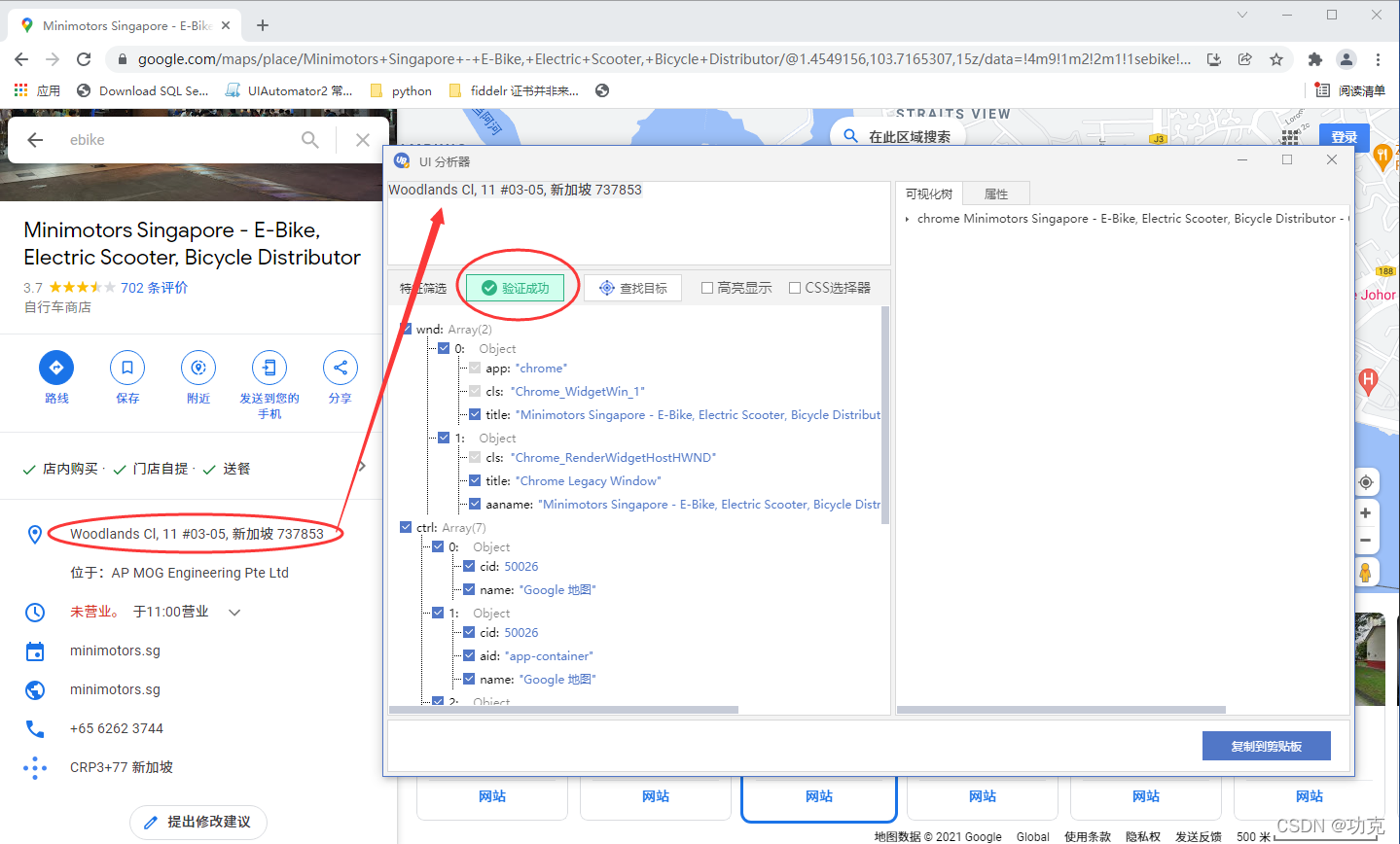Viewport: 1400px width, 844px height.
Task: Click the Chrome address bar URL
Action: coord(664,59)
